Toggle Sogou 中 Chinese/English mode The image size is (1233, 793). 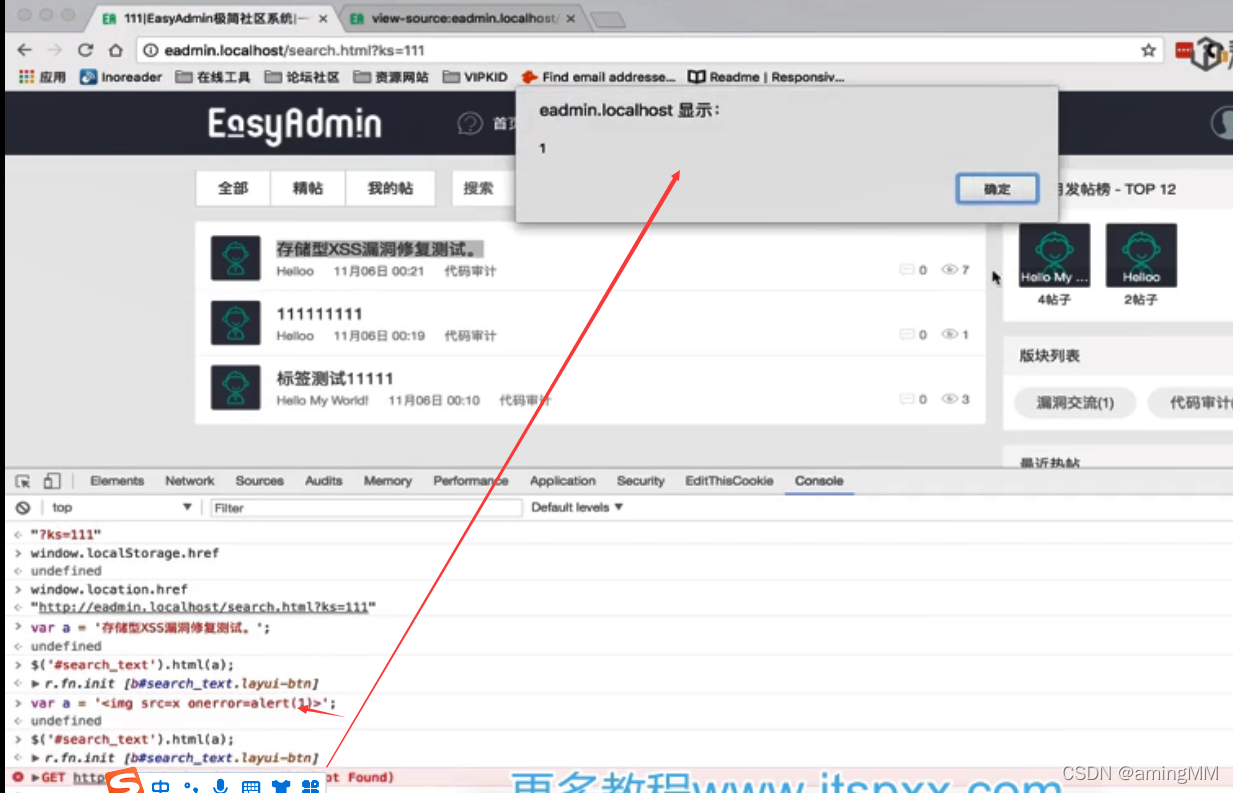click(x=161, y=787)
